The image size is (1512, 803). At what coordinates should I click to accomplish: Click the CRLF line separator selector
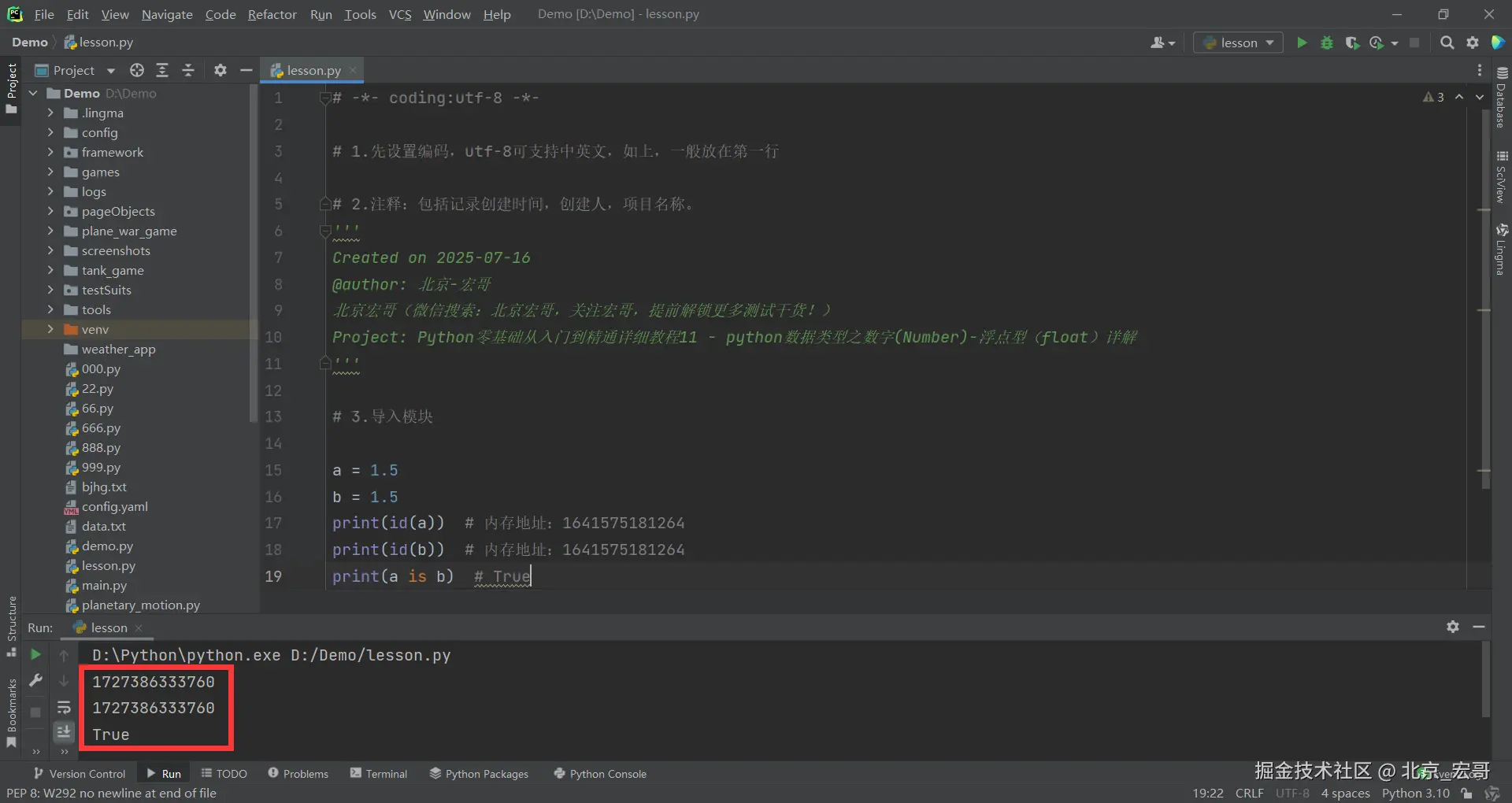click(1249, 793)
